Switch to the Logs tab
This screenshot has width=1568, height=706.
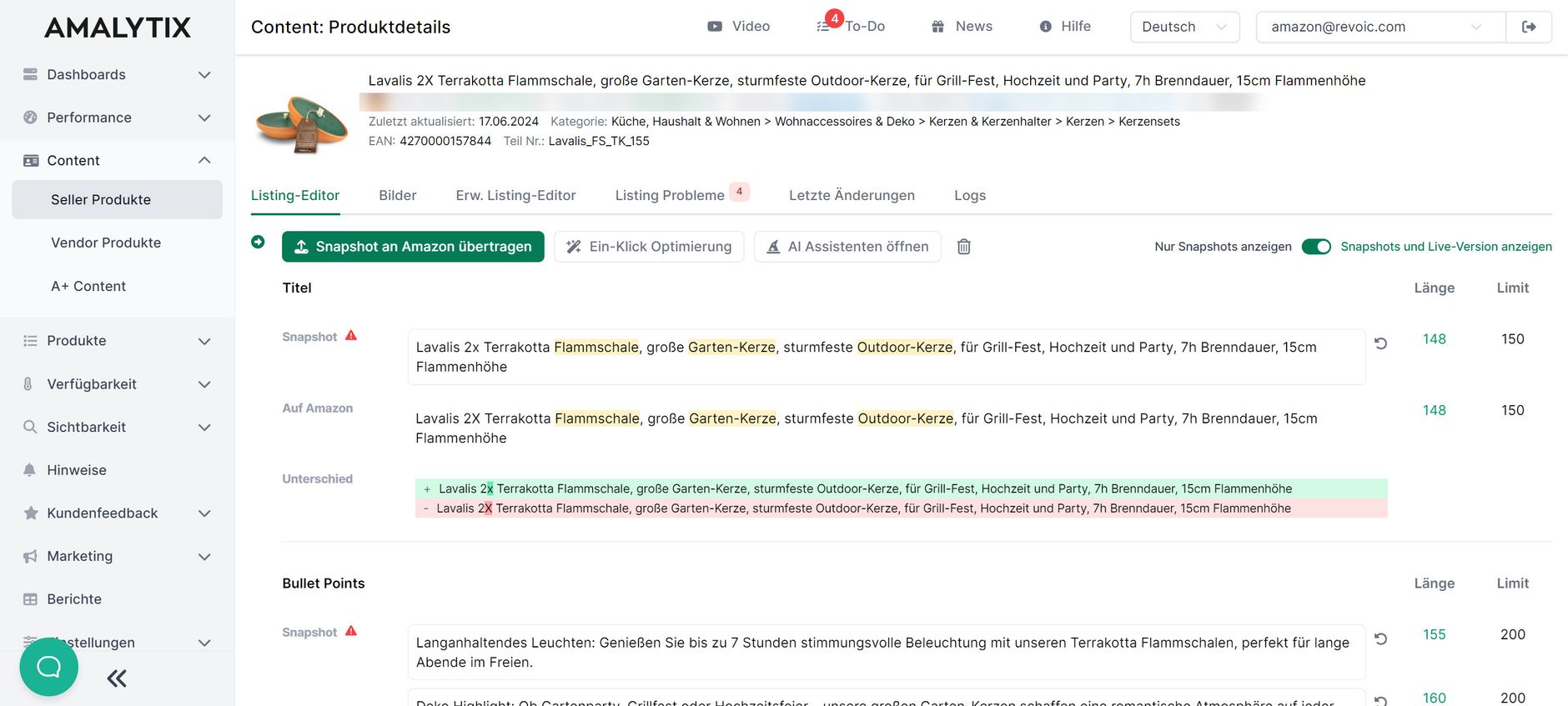(970, 195)
